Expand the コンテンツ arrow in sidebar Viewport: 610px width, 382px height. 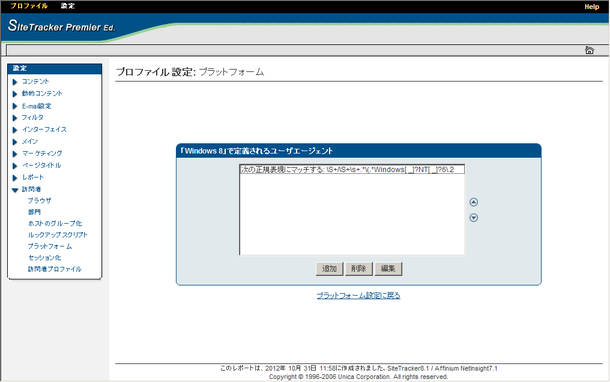(x=15, y=82)
